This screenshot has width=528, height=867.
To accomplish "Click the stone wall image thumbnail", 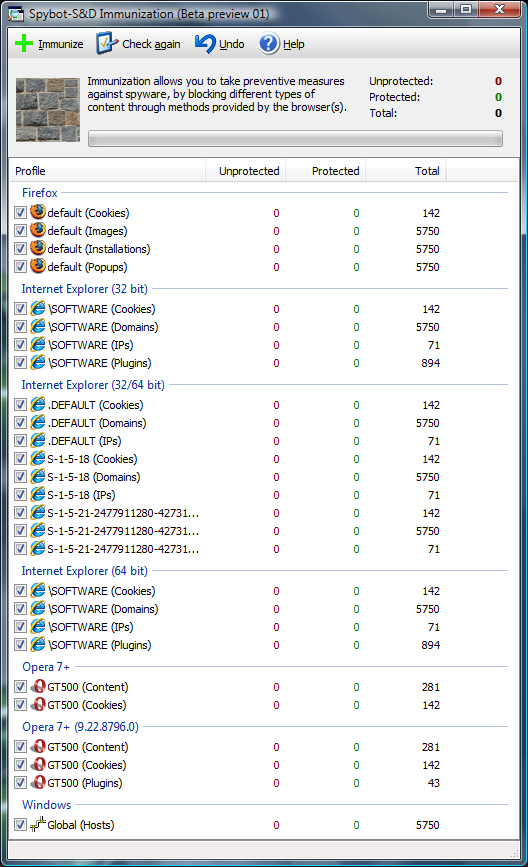I will coord(48,109).
